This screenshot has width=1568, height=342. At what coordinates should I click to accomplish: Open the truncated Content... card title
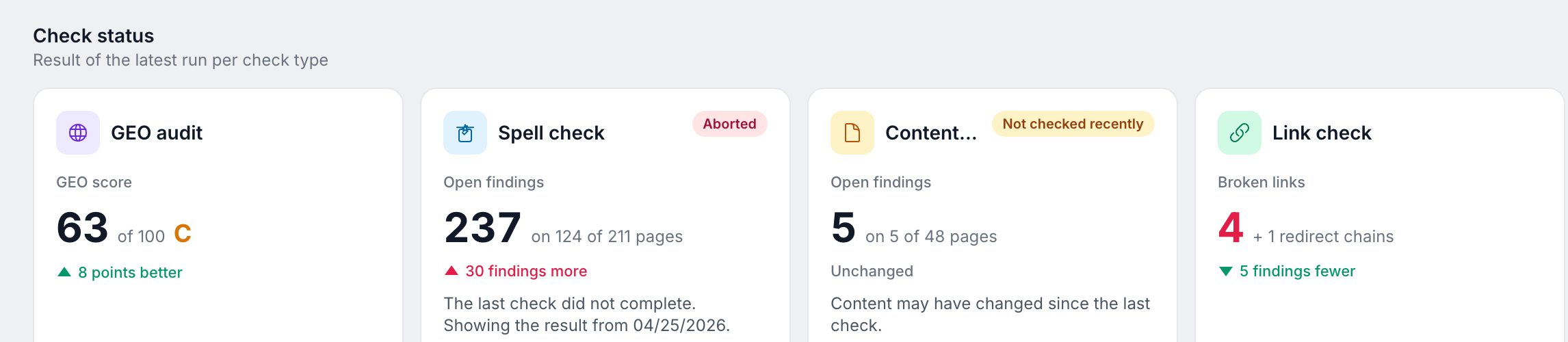pyautogui.click(x=931, y=133)
